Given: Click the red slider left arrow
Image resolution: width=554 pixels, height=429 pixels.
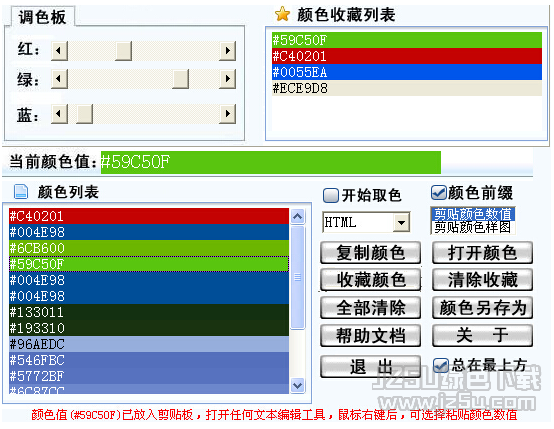Looking at the screenshot, I should pos(59,51).
